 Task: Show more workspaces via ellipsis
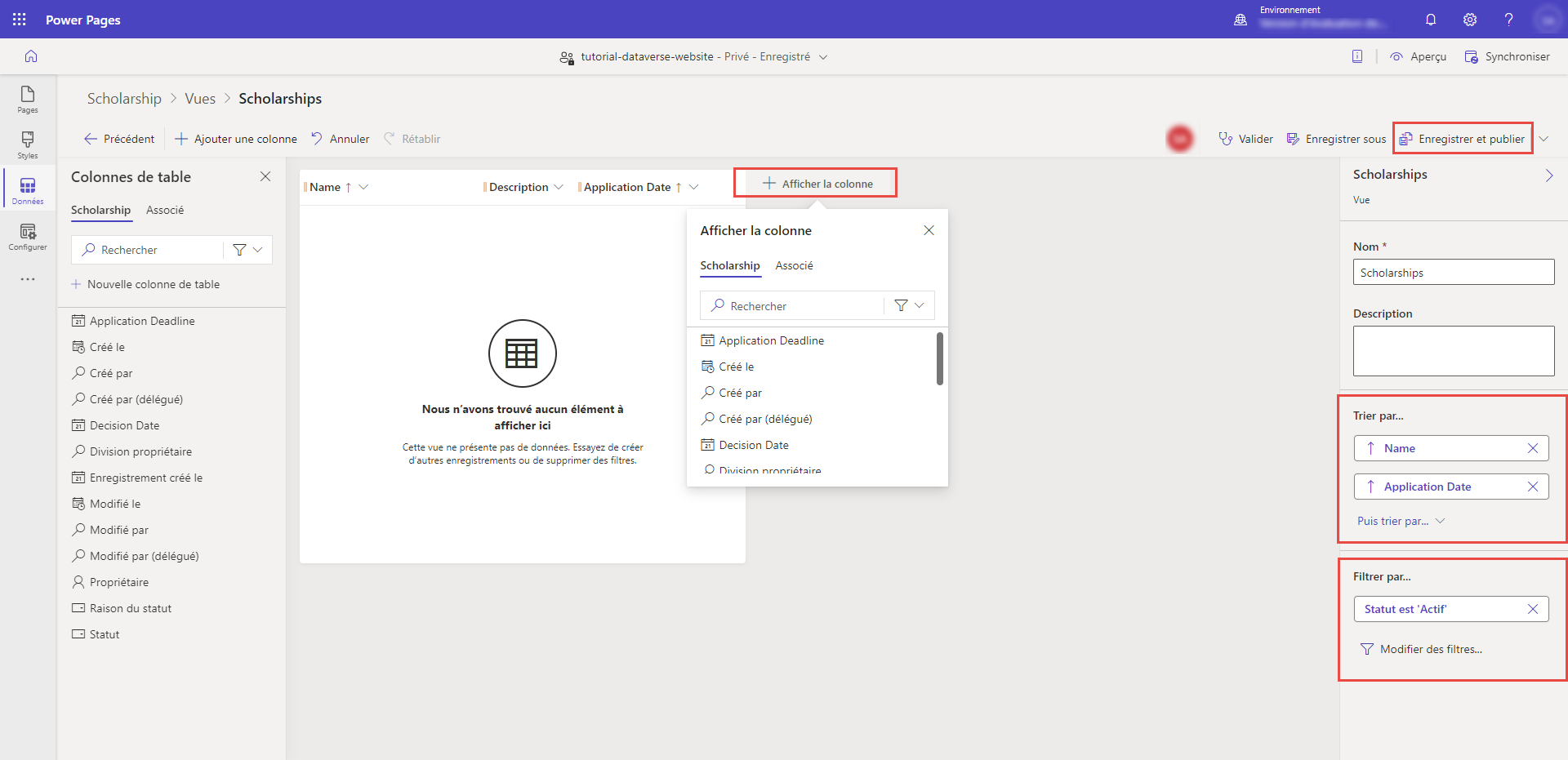(x=28, y=279)
